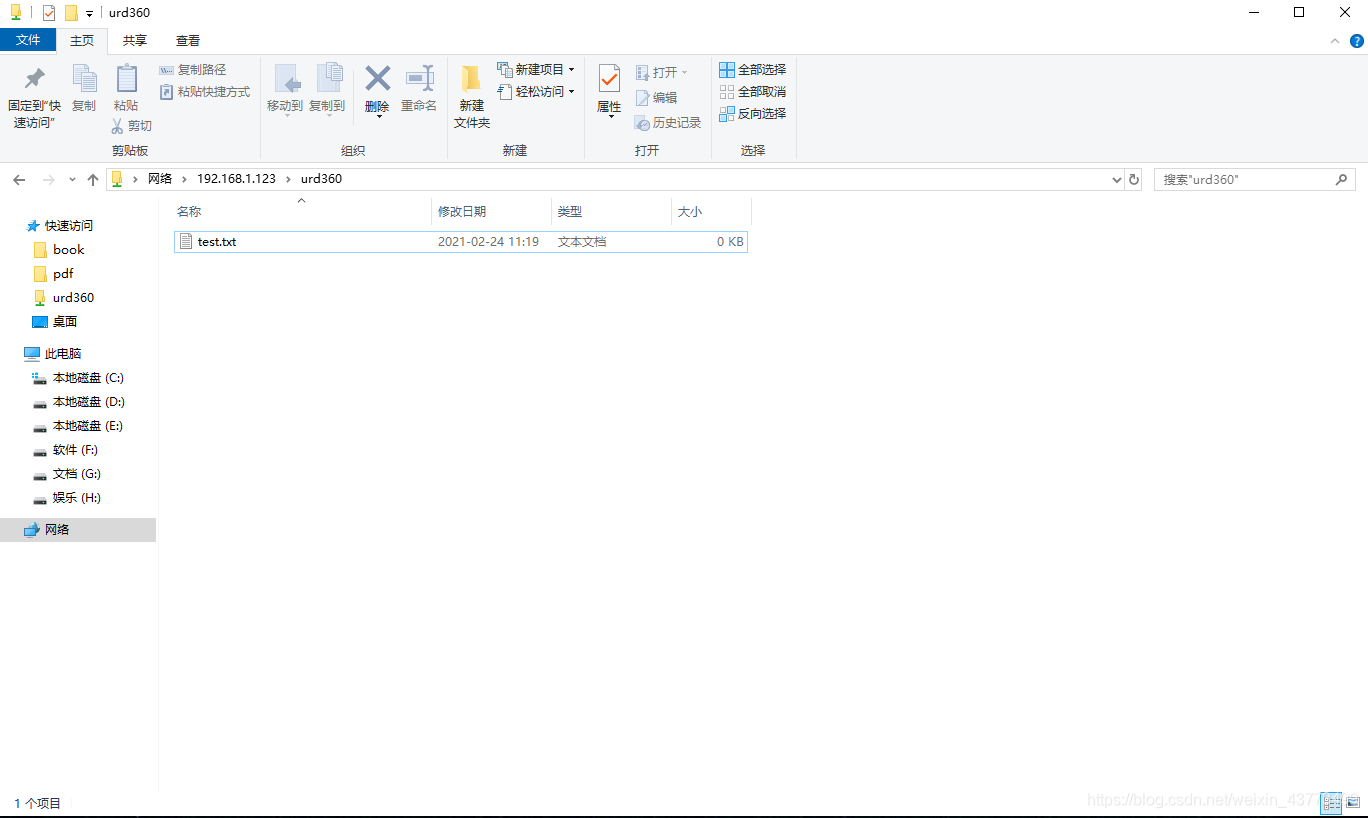Sort by the 修改日期 column header

coord(491,212)
